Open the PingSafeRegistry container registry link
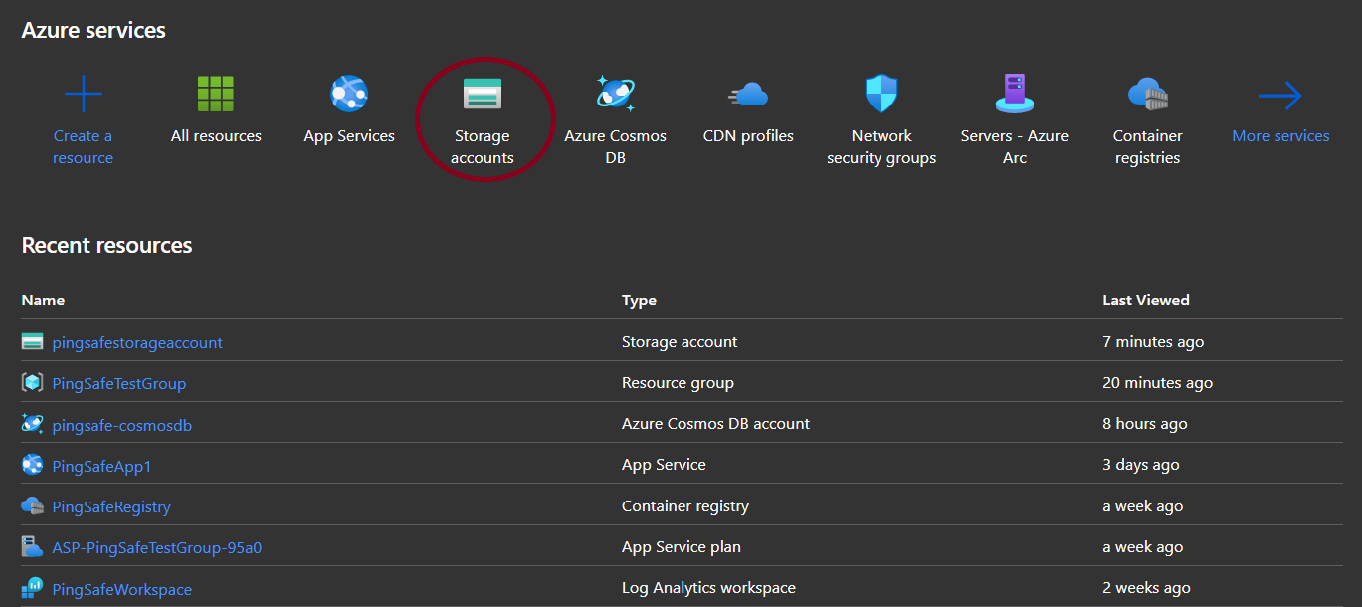Image resolution: width=1362 pixels, height=607 pixels. tap(111, 507)
